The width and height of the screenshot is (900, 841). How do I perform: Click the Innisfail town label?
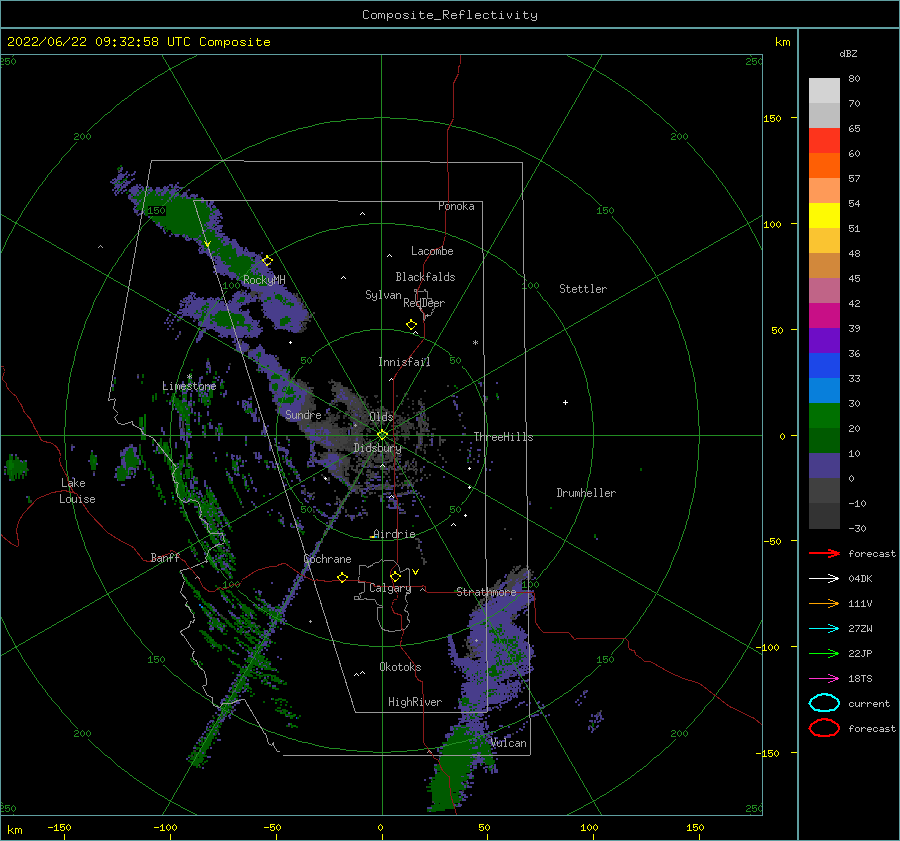(404, 362)
